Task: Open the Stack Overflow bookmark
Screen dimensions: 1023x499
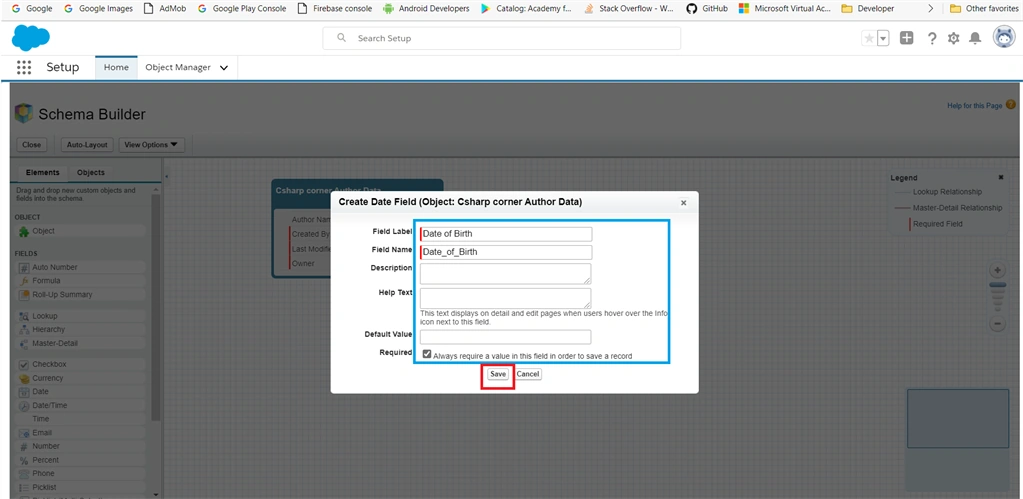Action: tap(630, 8)
